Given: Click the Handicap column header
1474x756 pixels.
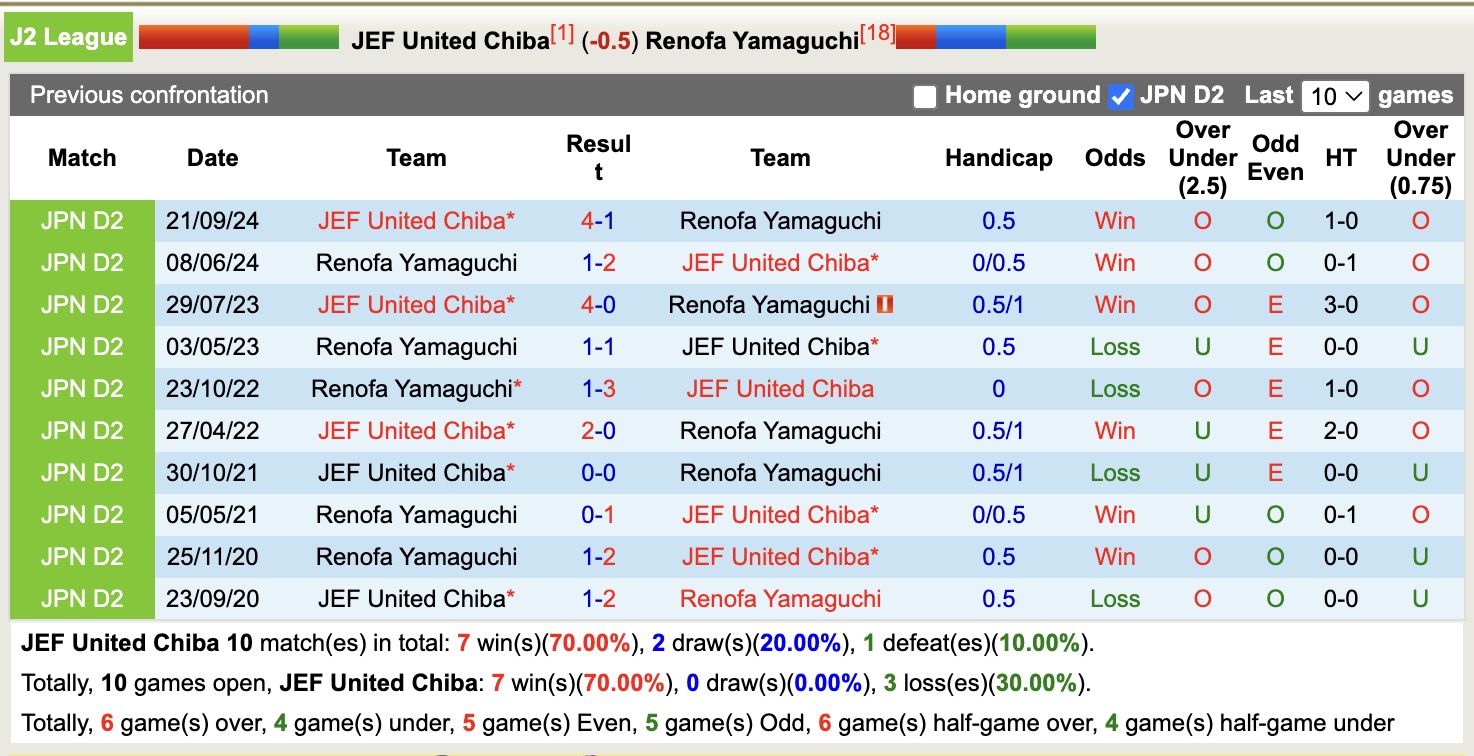Looking at the screenshot, I should [x=997, y=157].
